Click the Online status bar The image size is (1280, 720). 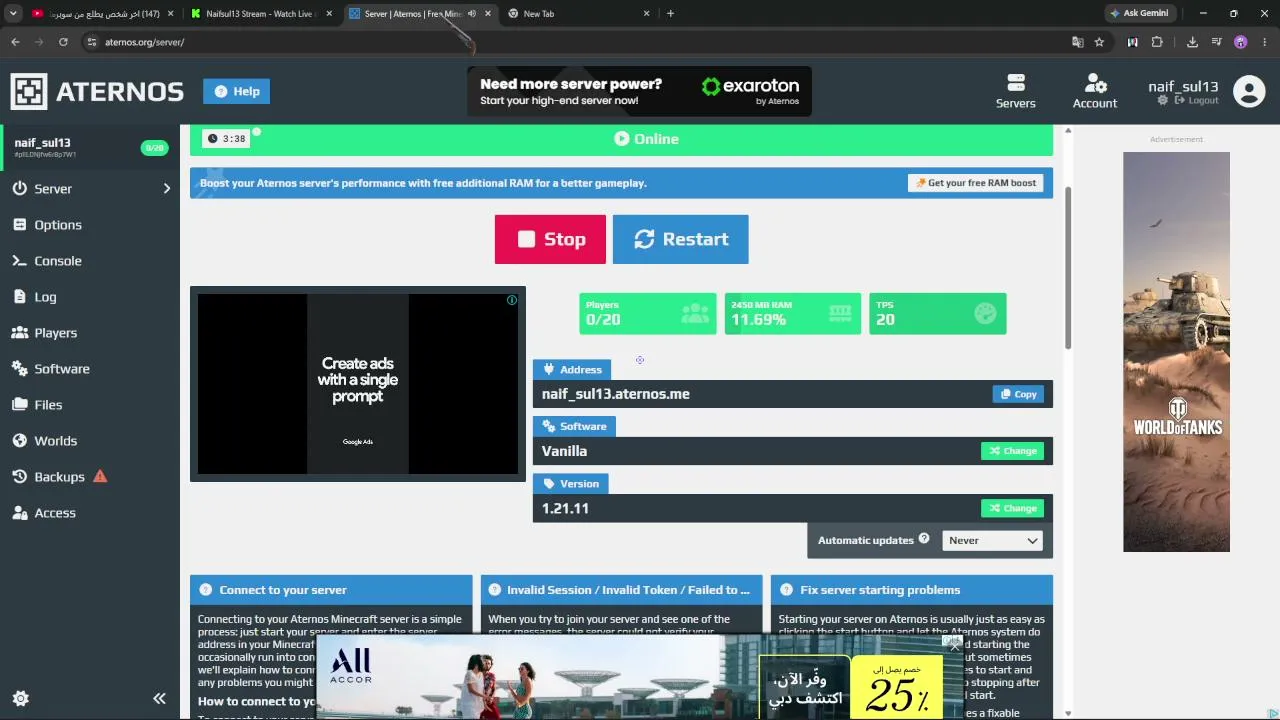tap(621, 139)
